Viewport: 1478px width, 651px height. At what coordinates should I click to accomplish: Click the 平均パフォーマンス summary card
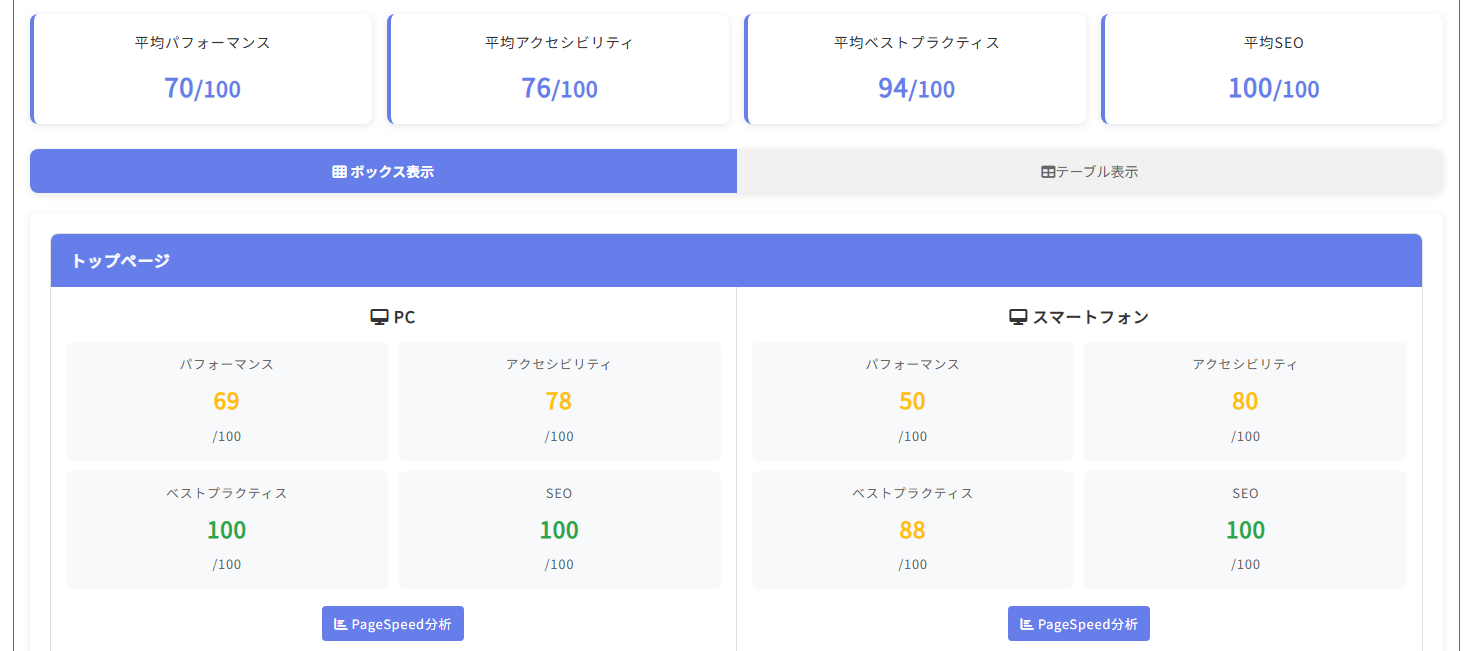(202, 69)
